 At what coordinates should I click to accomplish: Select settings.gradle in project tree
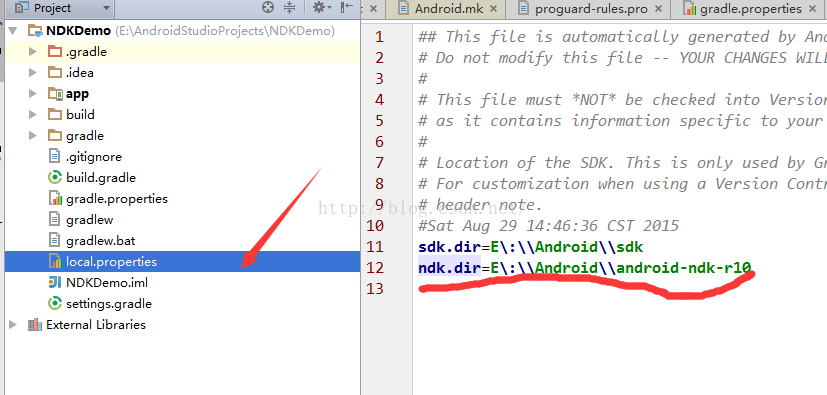(x=109, y=304)
